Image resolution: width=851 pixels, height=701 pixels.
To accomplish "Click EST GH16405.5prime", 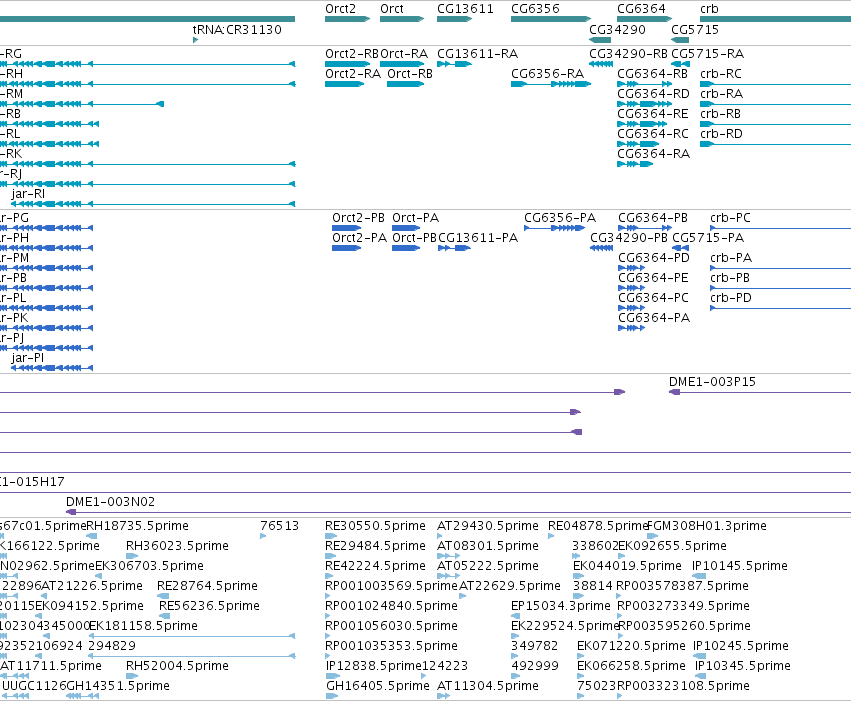I will click(x=332, y=696).
